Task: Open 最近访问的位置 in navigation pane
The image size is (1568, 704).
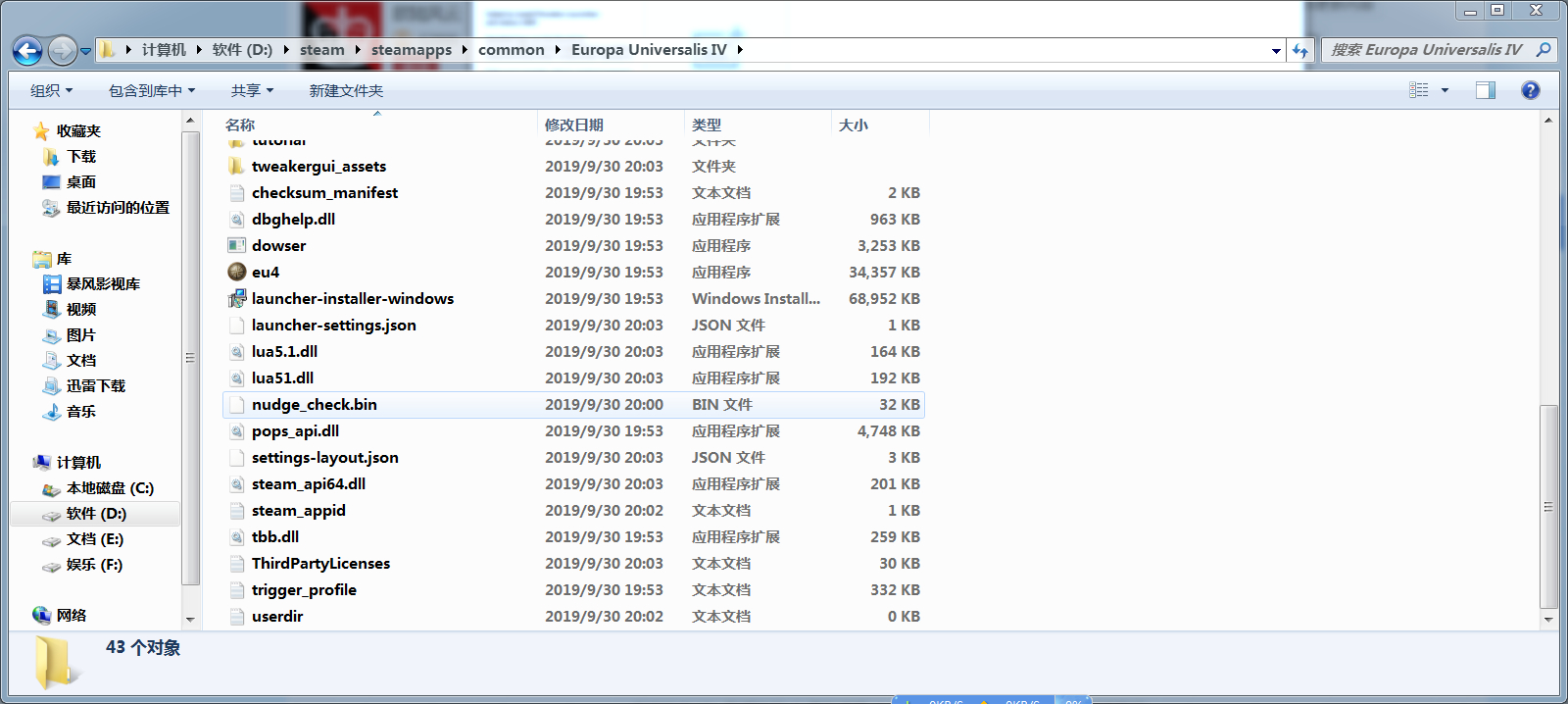Action: click(106, 208)
